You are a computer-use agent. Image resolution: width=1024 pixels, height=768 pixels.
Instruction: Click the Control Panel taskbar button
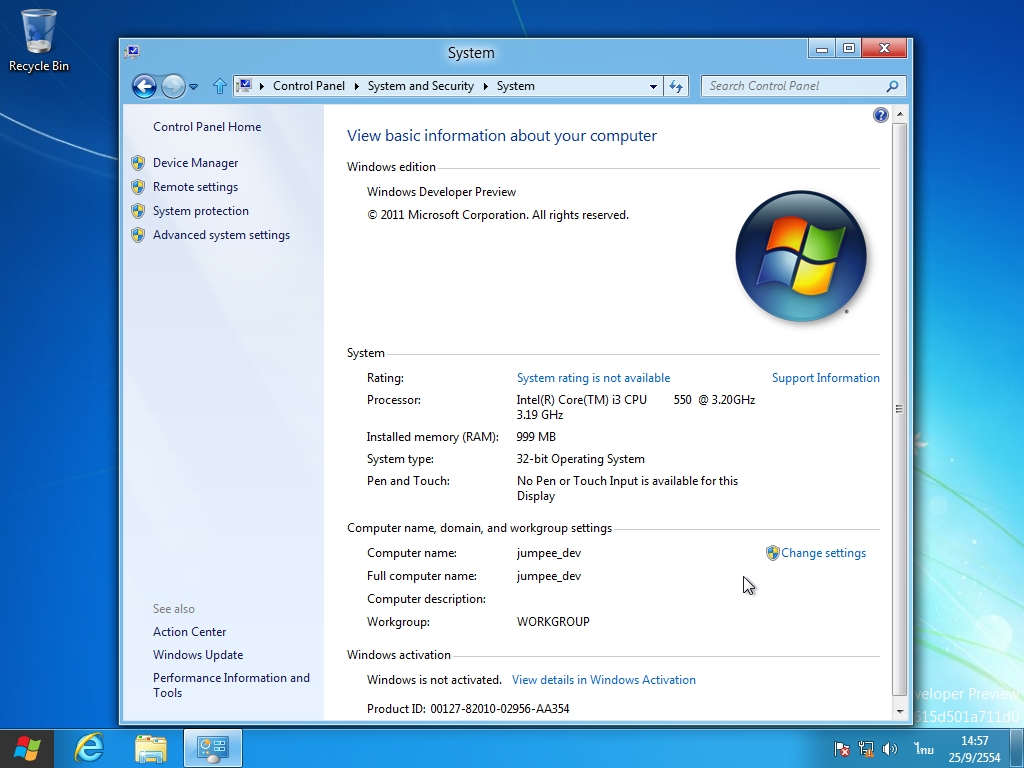coord(213,748)
